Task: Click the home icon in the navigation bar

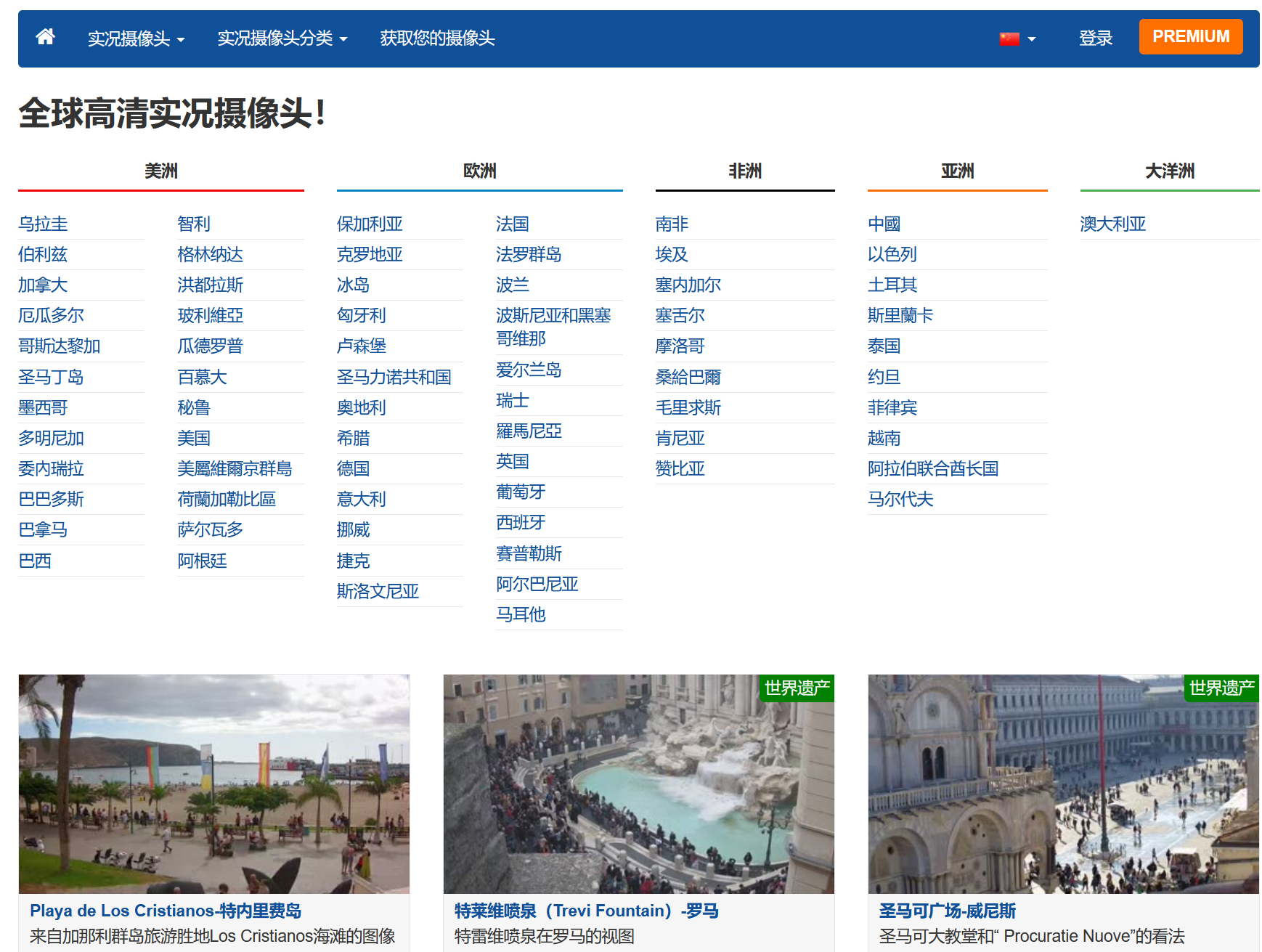Action: tap(45, 37)
